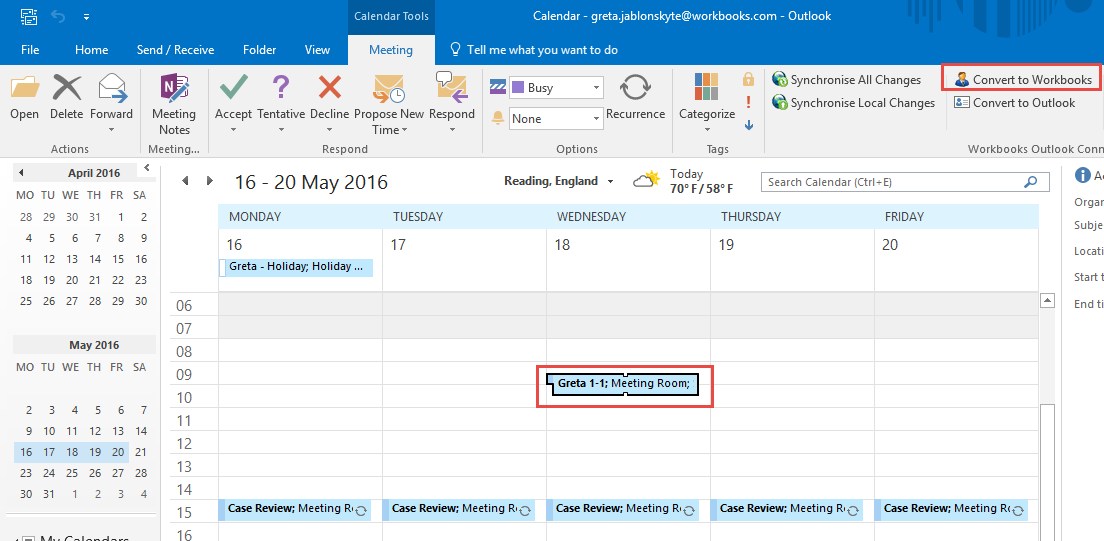Open Meeting Notes in OneNote

(174, 104)
